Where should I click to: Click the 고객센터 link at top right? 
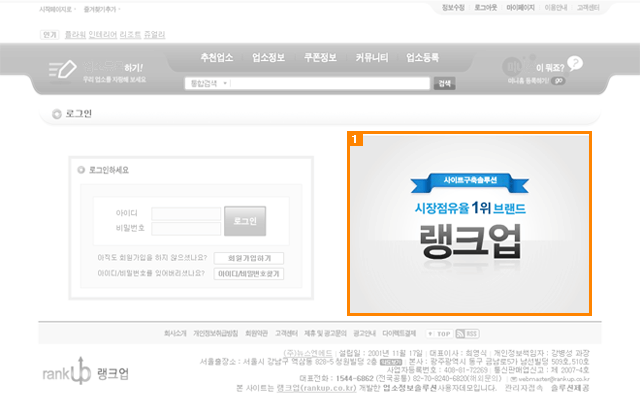(588, 8)
